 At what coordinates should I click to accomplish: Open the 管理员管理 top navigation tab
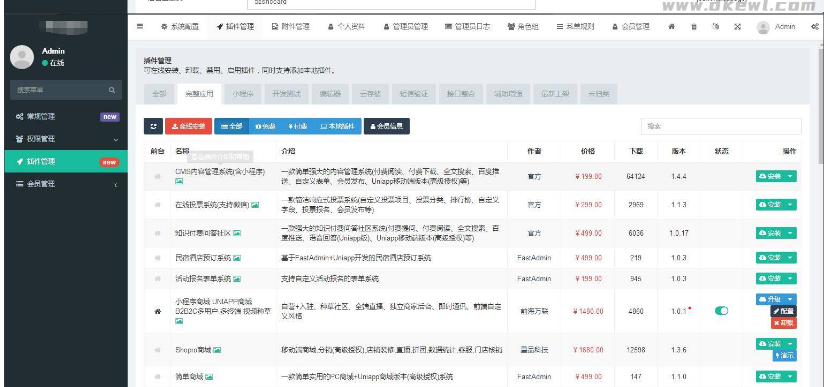(405, 26)
